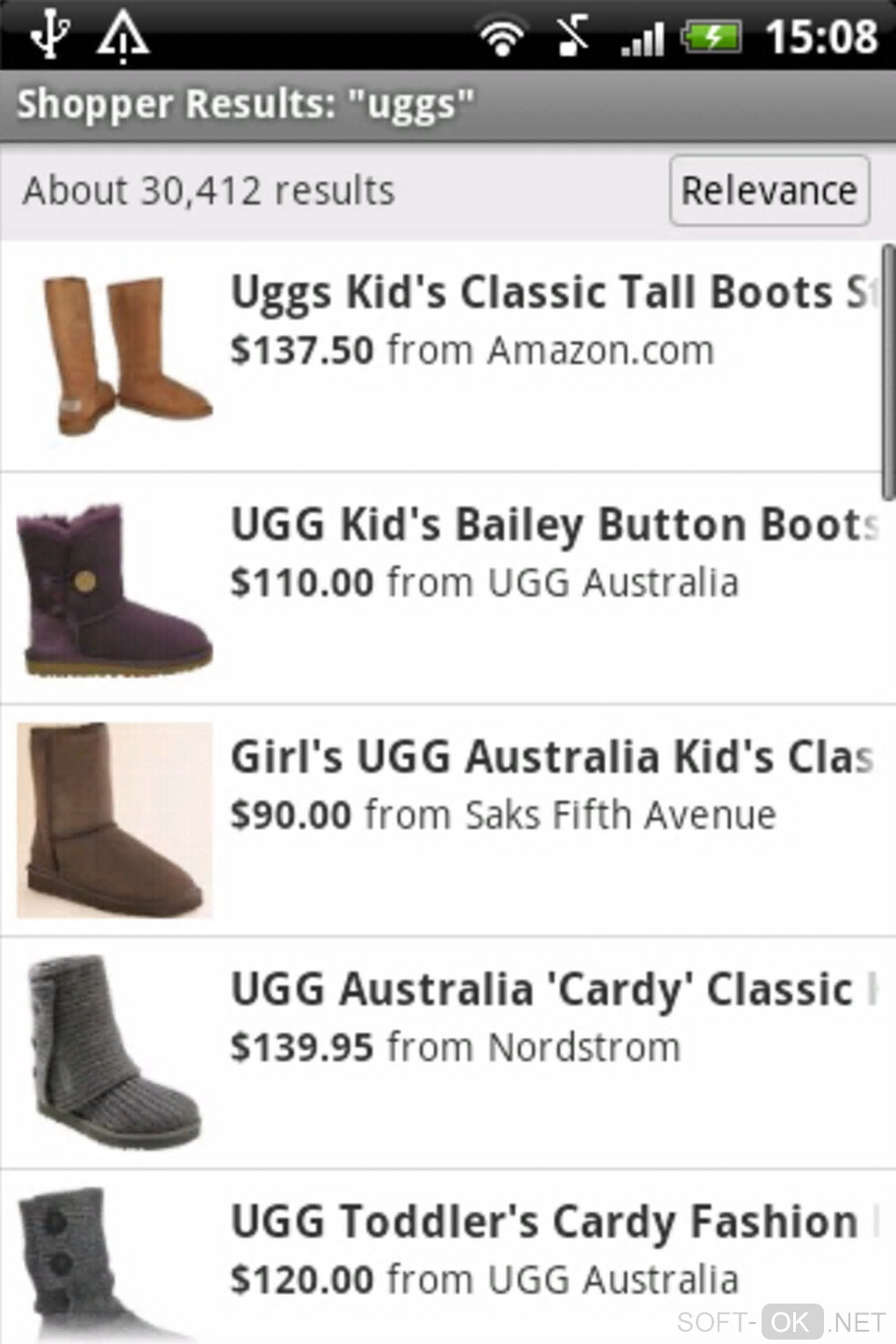
Task: Tap the Wi-Fi signal icon
Action: click(502, 38)
